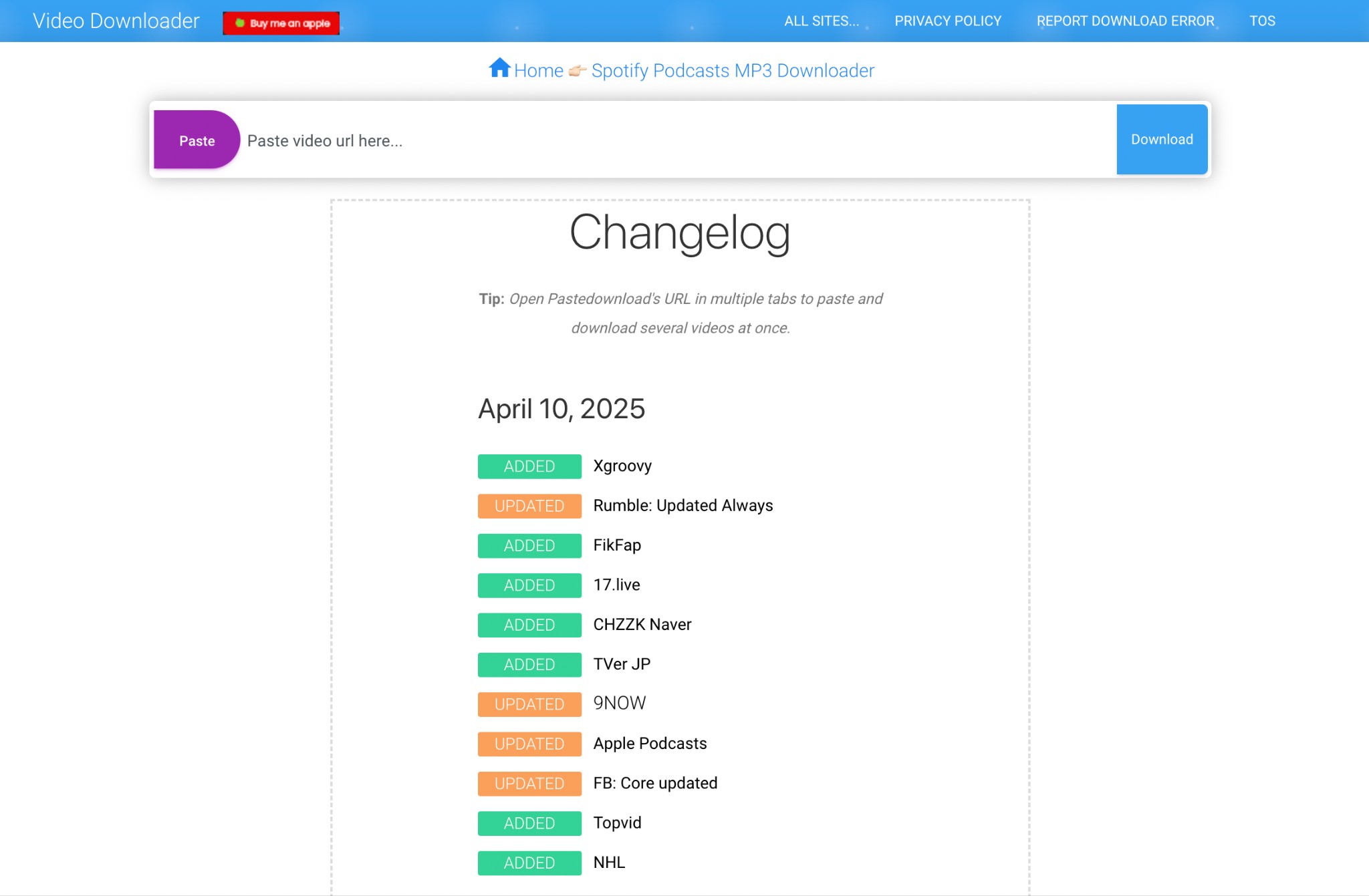Open REPORT DOWNLOAD ERROR page

[x=1125, y=21]
